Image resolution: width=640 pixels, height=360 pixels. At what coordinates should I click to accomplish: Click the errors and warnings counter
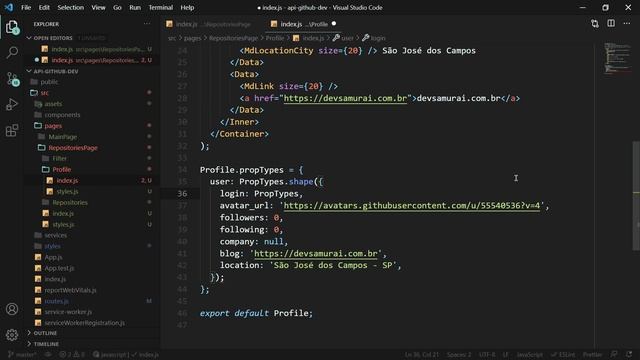[72, 354]
